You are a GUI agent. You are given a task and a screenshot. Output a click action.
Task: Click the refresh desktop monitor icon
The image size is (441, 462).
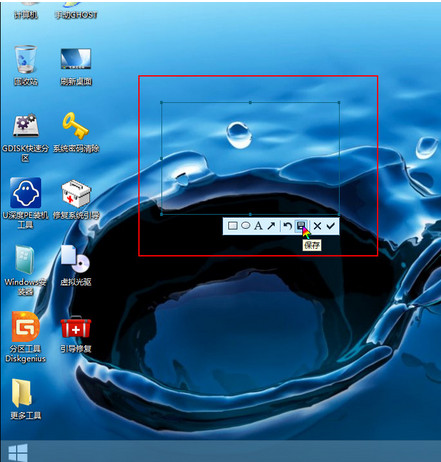click(76, 59)
